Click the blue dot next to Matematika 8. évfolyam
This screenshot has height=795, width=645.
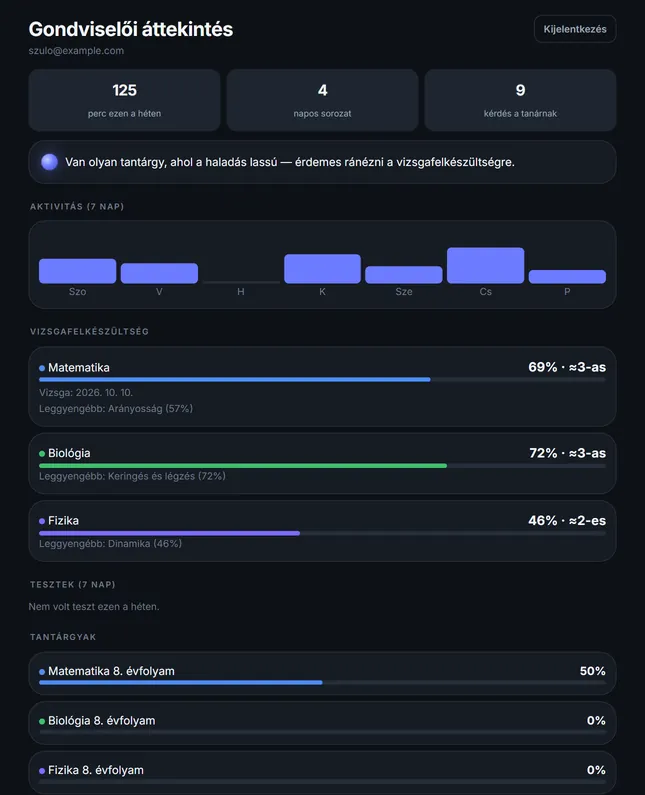42,672
